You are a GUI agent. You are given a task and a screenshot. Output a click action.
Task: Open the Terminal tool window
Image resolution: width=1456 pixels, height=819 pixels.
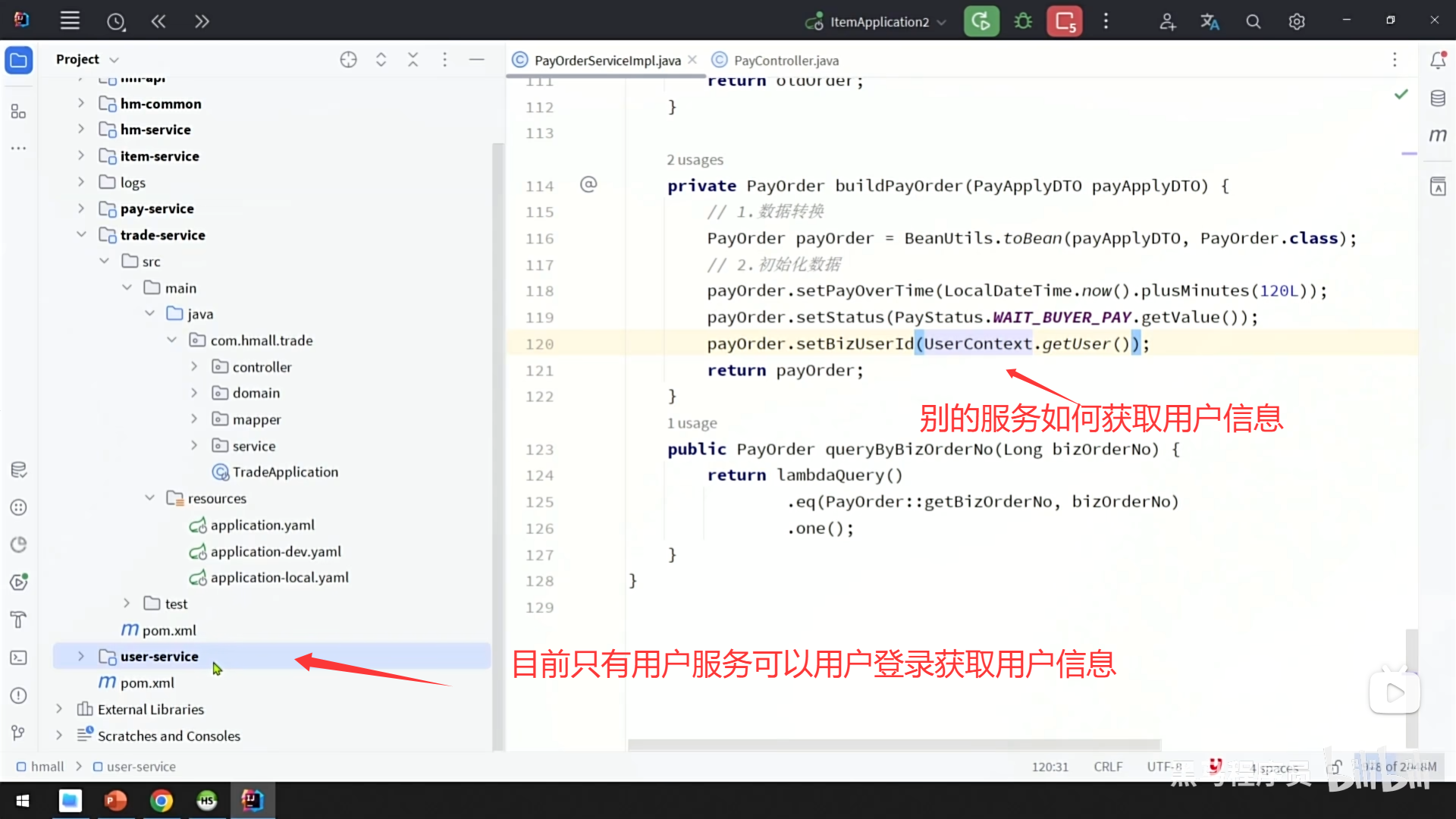19,657
